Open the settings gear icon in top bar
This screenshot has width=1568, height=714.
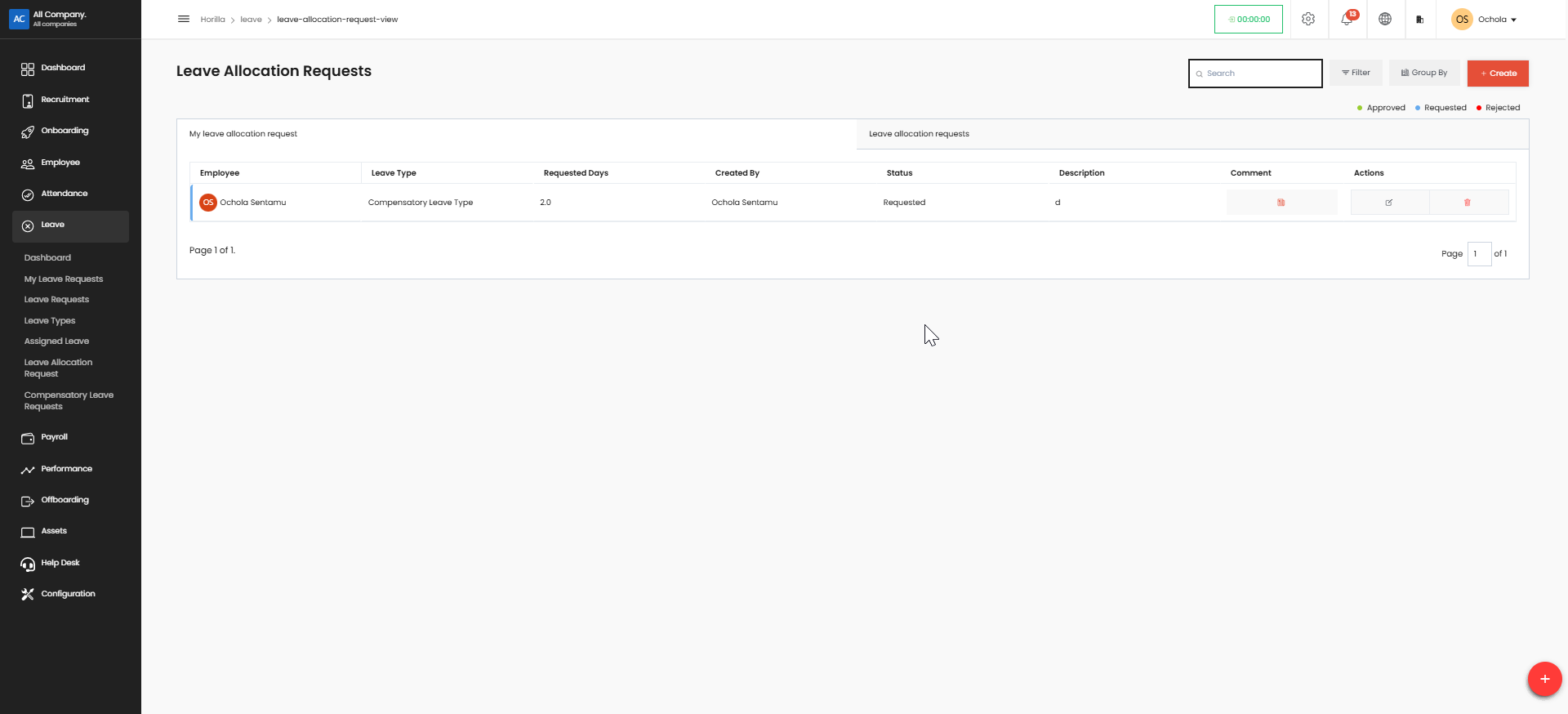click(x=1308, y=19)
